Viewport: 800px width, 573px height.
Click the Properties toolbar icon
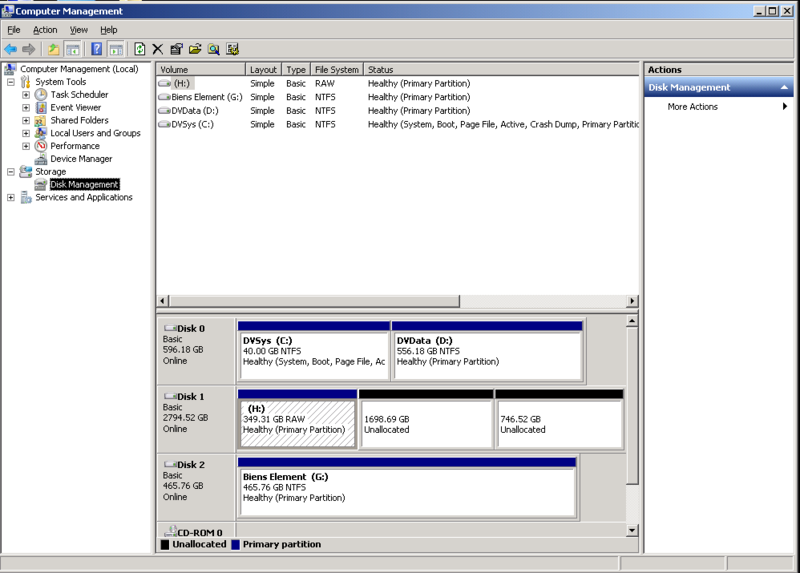(177, 49)
